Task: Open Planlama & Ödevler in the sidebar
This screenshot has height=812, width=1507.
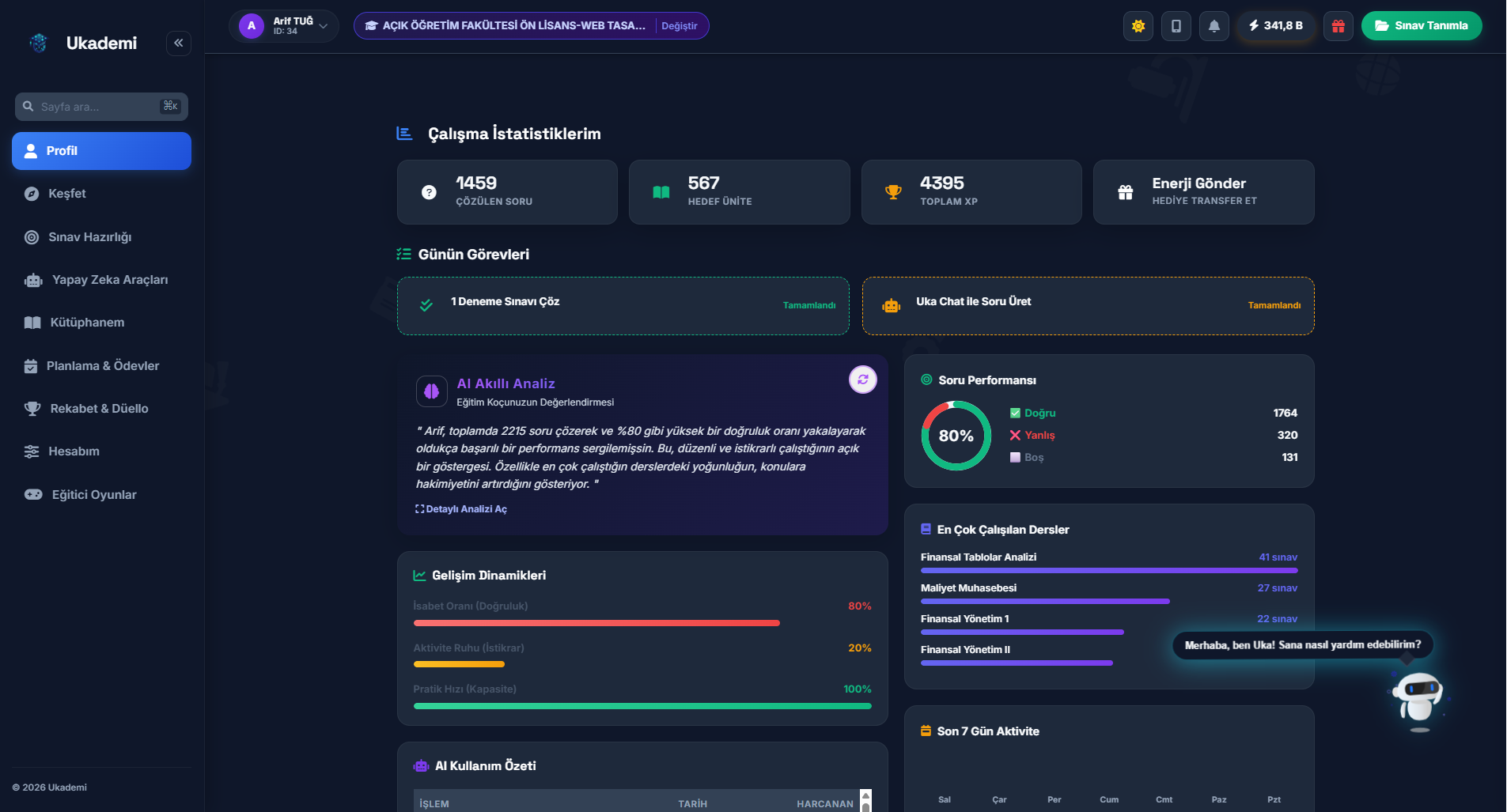Action: (101, 366)
